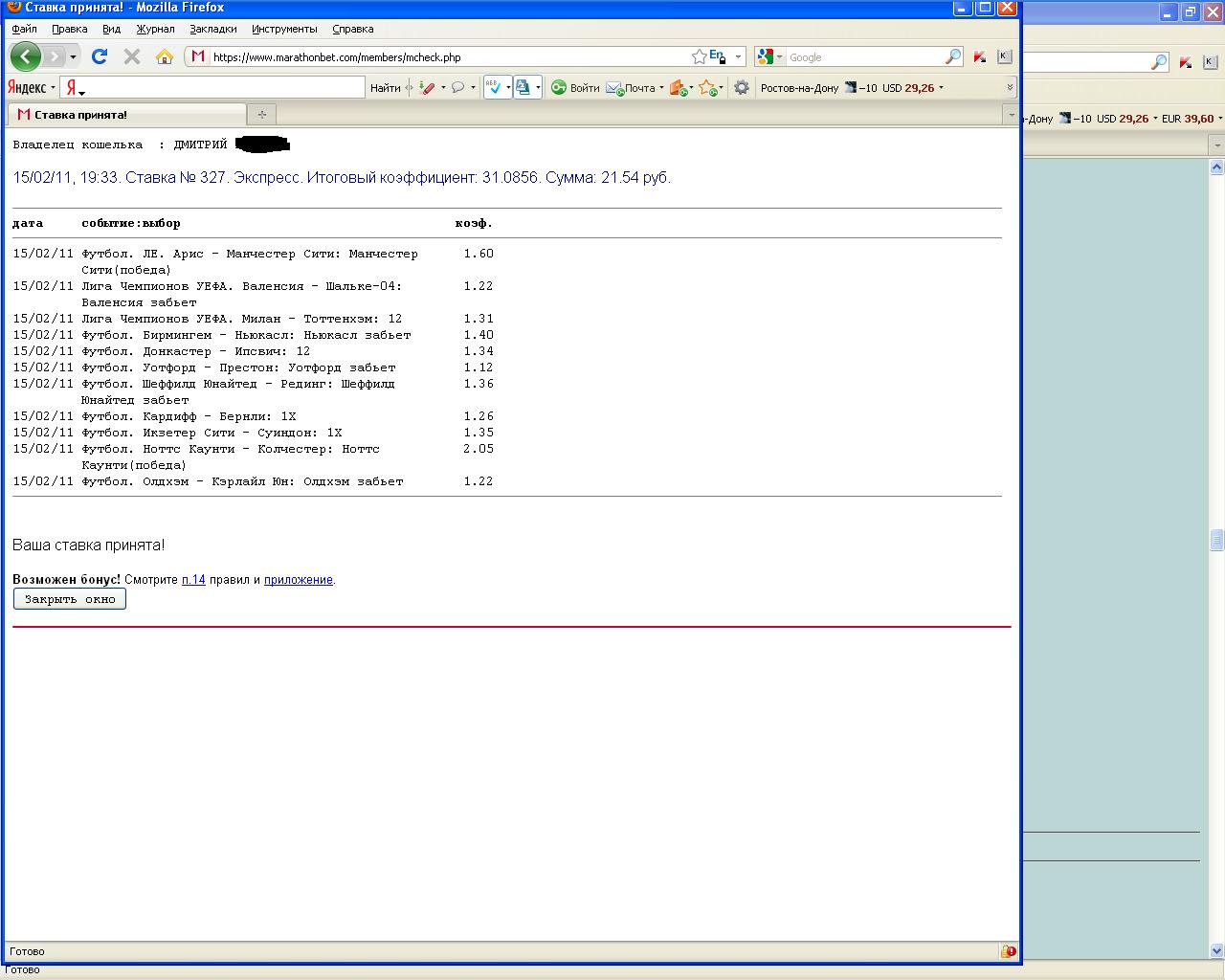Click the magnifier icon in Google search box
1225x980 pixels.
point(952,56)
